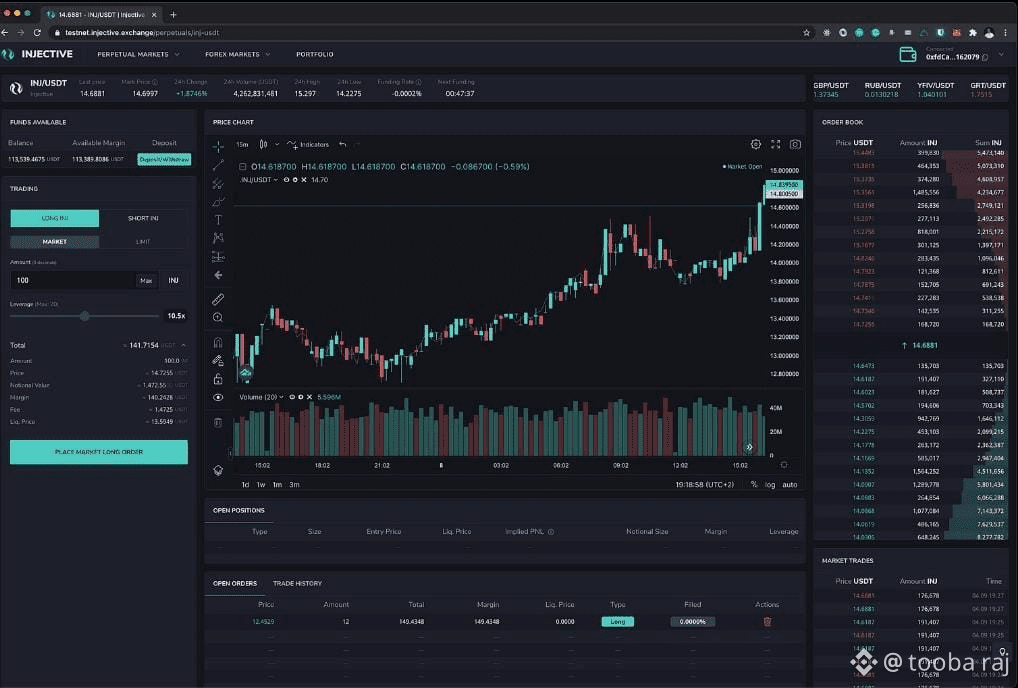Select the pitchfork drawing tool
Viewport: 1018px width, 688px height.
tap(218, 184)
